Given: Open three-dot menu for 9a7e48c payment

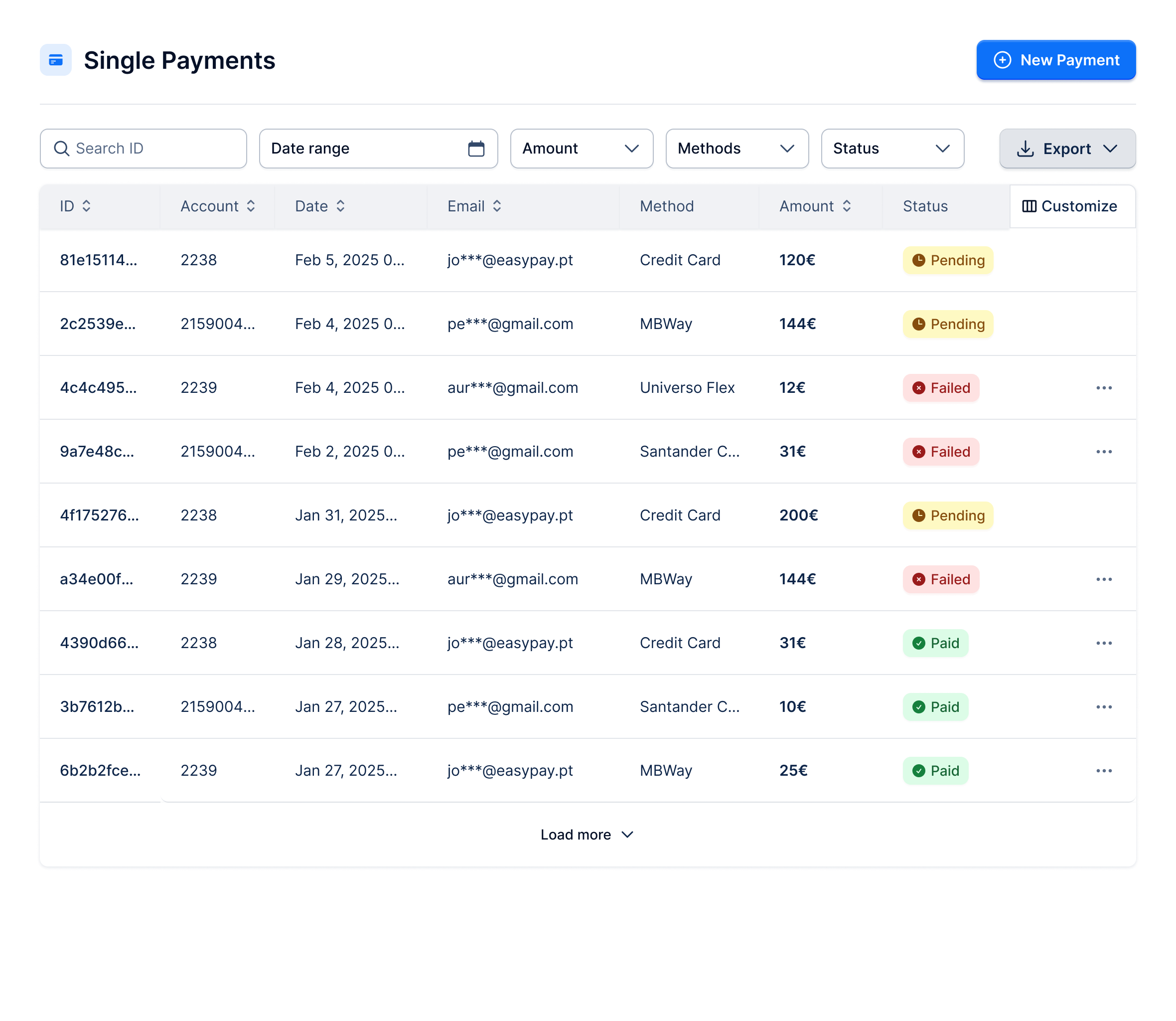Looking at the screenshot, I should tap(1104, 452).
